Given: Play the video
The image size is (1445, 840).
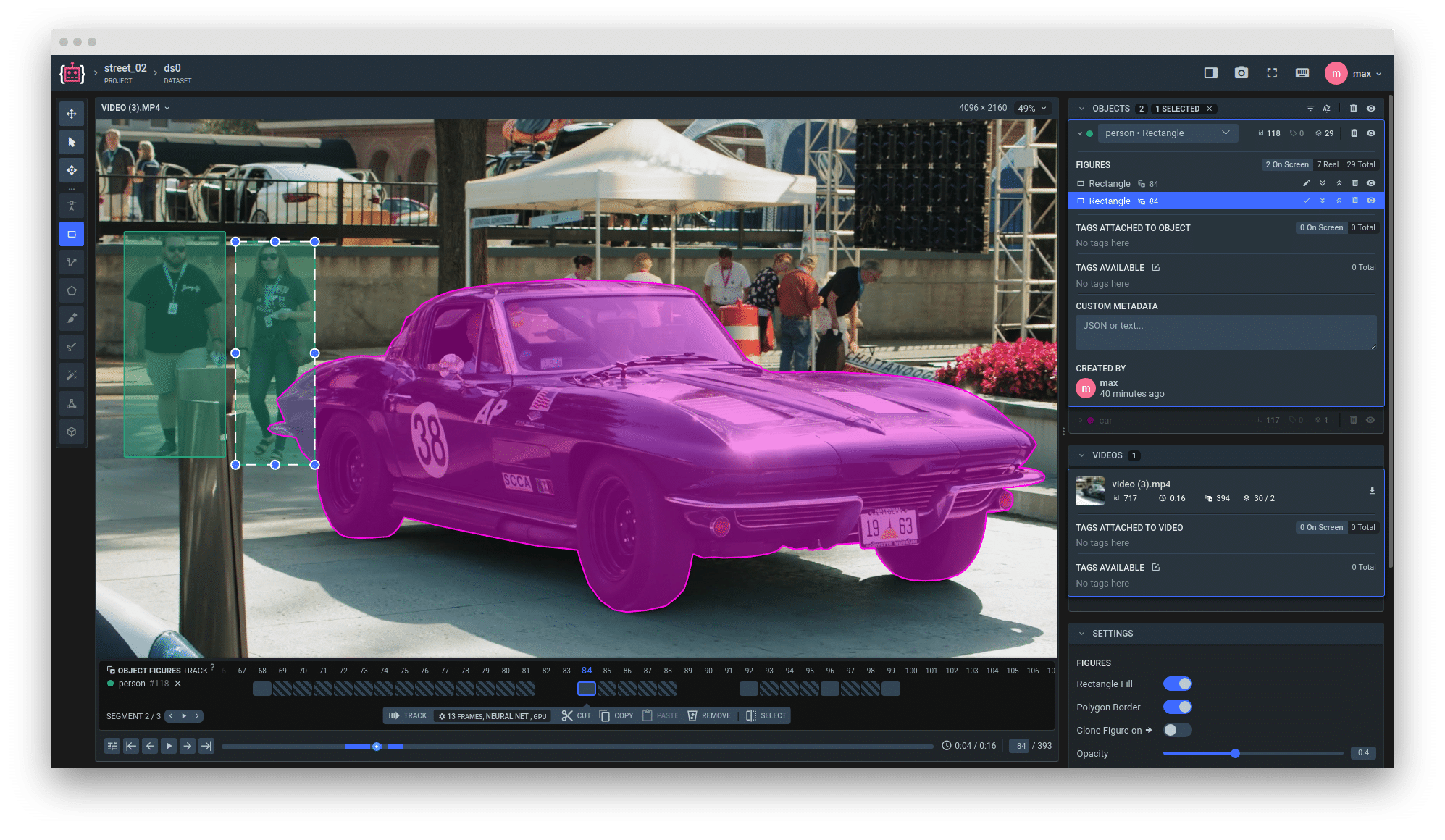Looking at the screenshot, I should pyautogui.click(x=169, y=746).
